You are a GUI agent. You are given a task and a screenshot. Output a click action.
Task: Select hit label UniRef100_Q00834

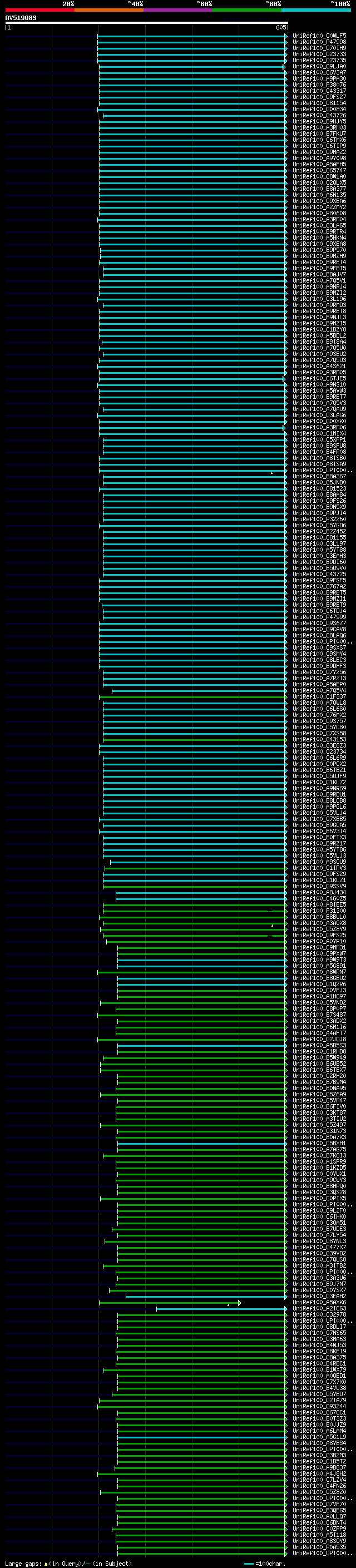(319, 110)
